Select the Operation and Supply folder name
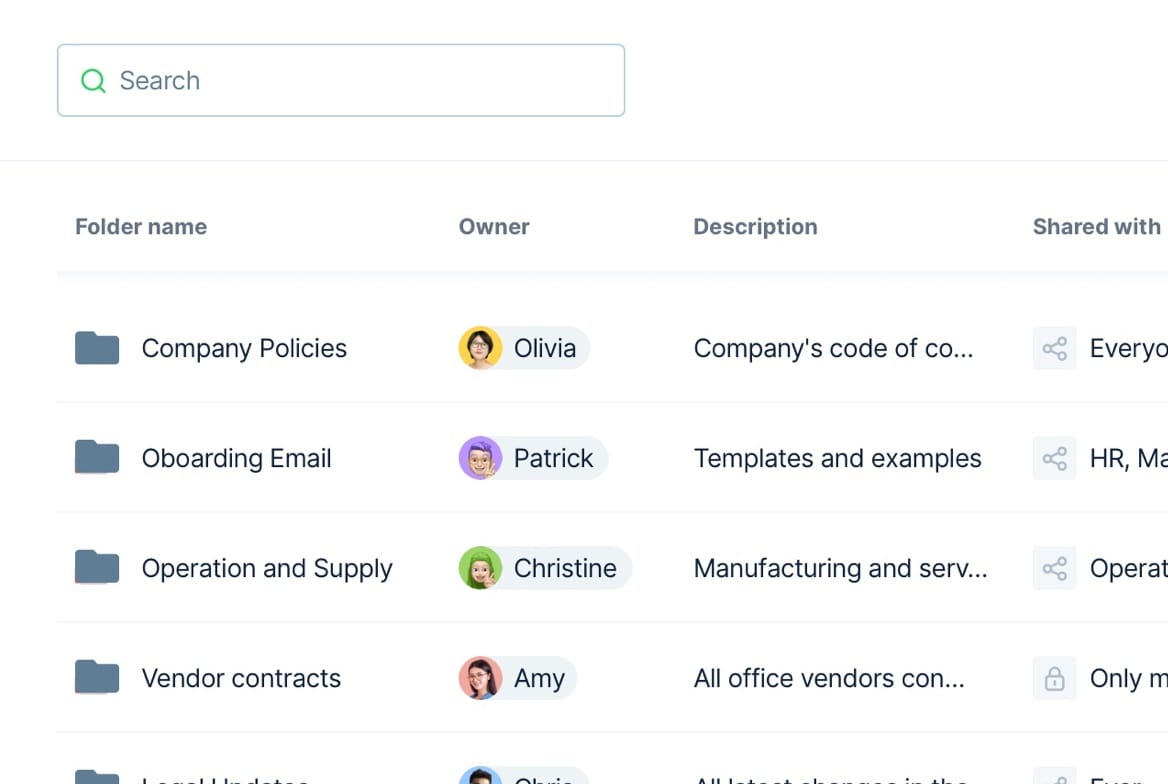The height and width of the screenshot is (784, 1168). (267, 568)
